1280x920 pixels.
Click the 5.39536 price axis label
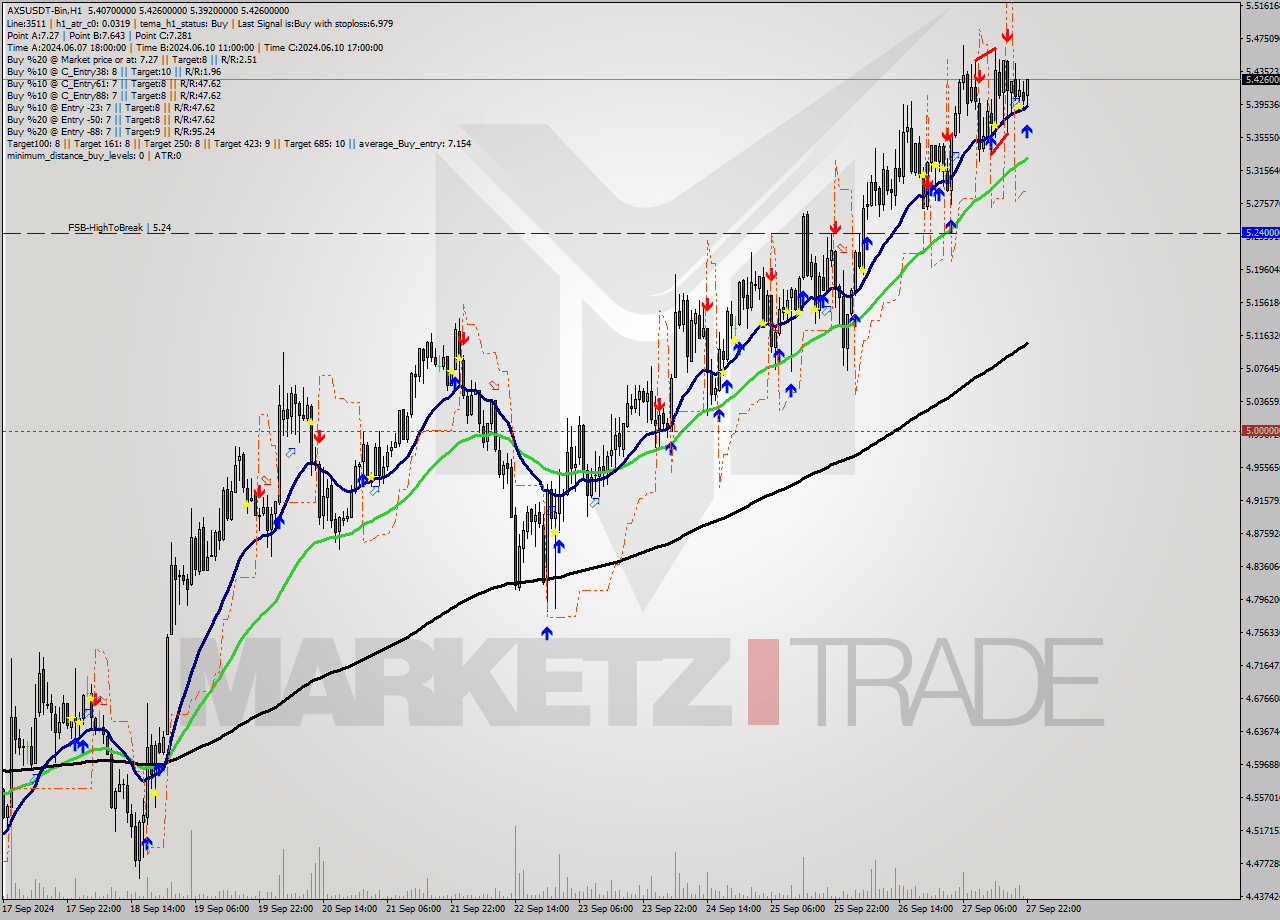pos(1261,104)
